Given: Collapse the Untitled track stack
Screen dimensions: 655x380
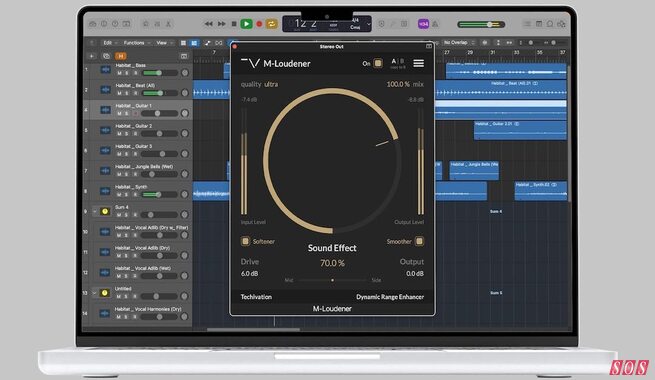Looking at the screenshot, I should coord(95,293).
